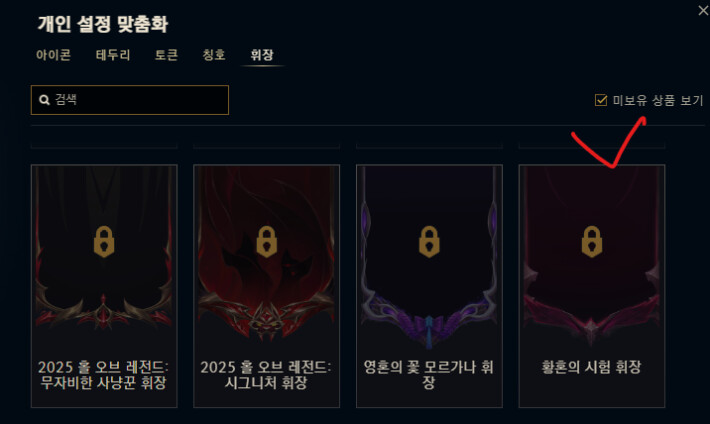This screenshot has height=424, width=710.
Task: Click the lock icon on 황혼의 시험 banner
Action: point(592,242)
